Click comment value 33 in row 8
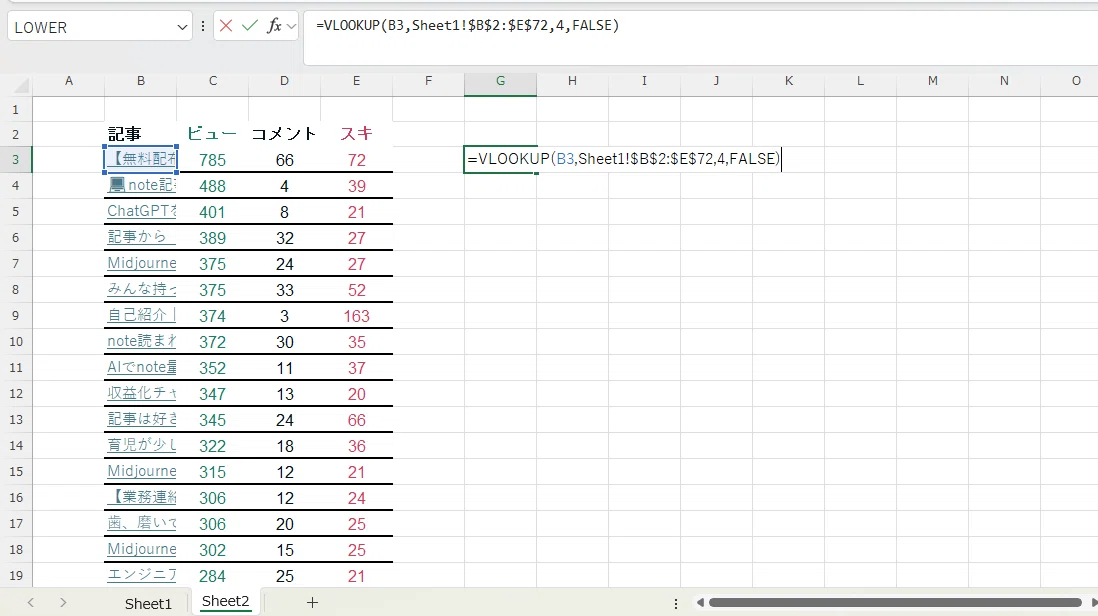 tap(284, 290)
